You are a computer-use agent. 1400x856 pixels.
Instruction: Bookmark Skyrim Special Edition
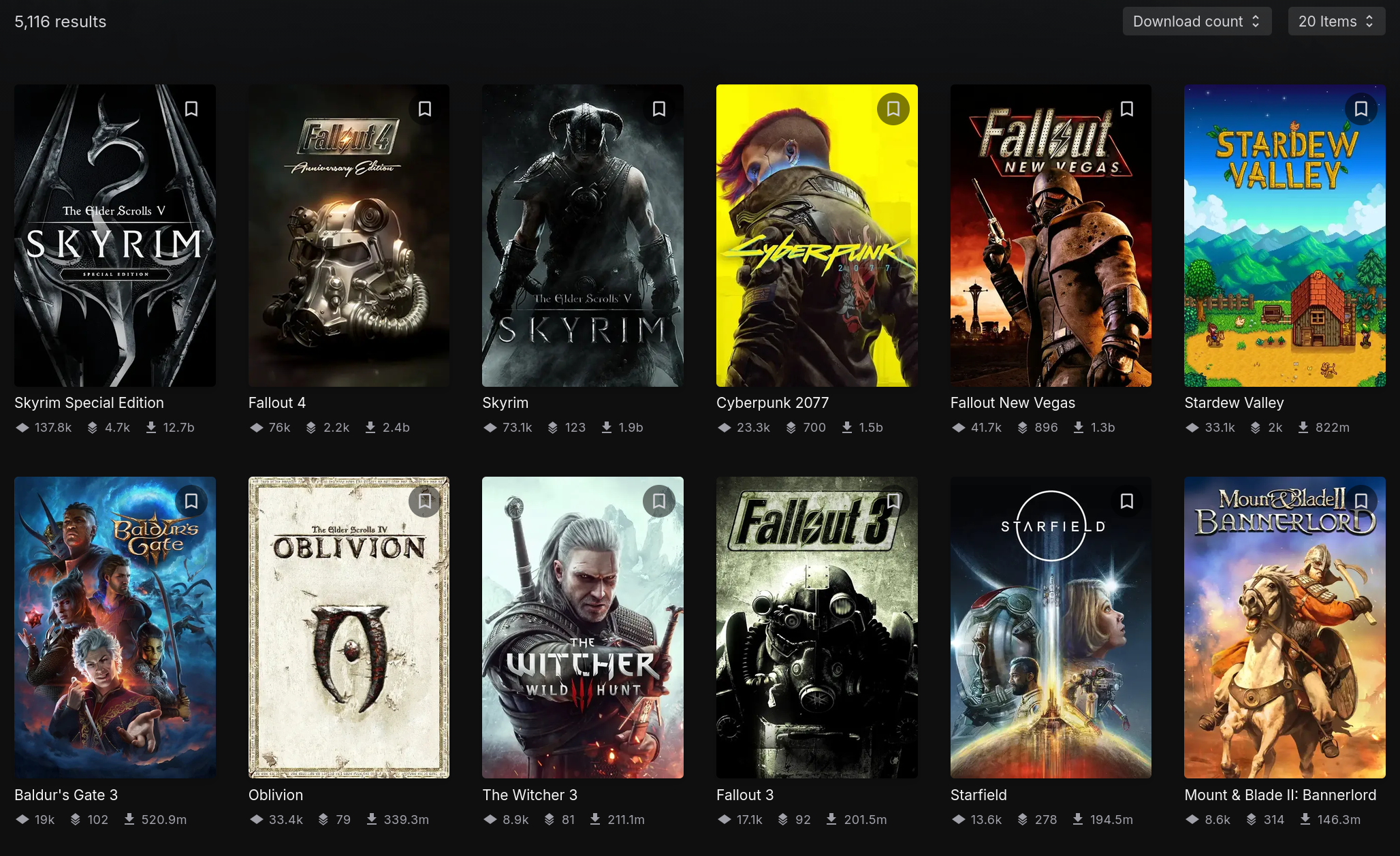(x=191, y=109)
